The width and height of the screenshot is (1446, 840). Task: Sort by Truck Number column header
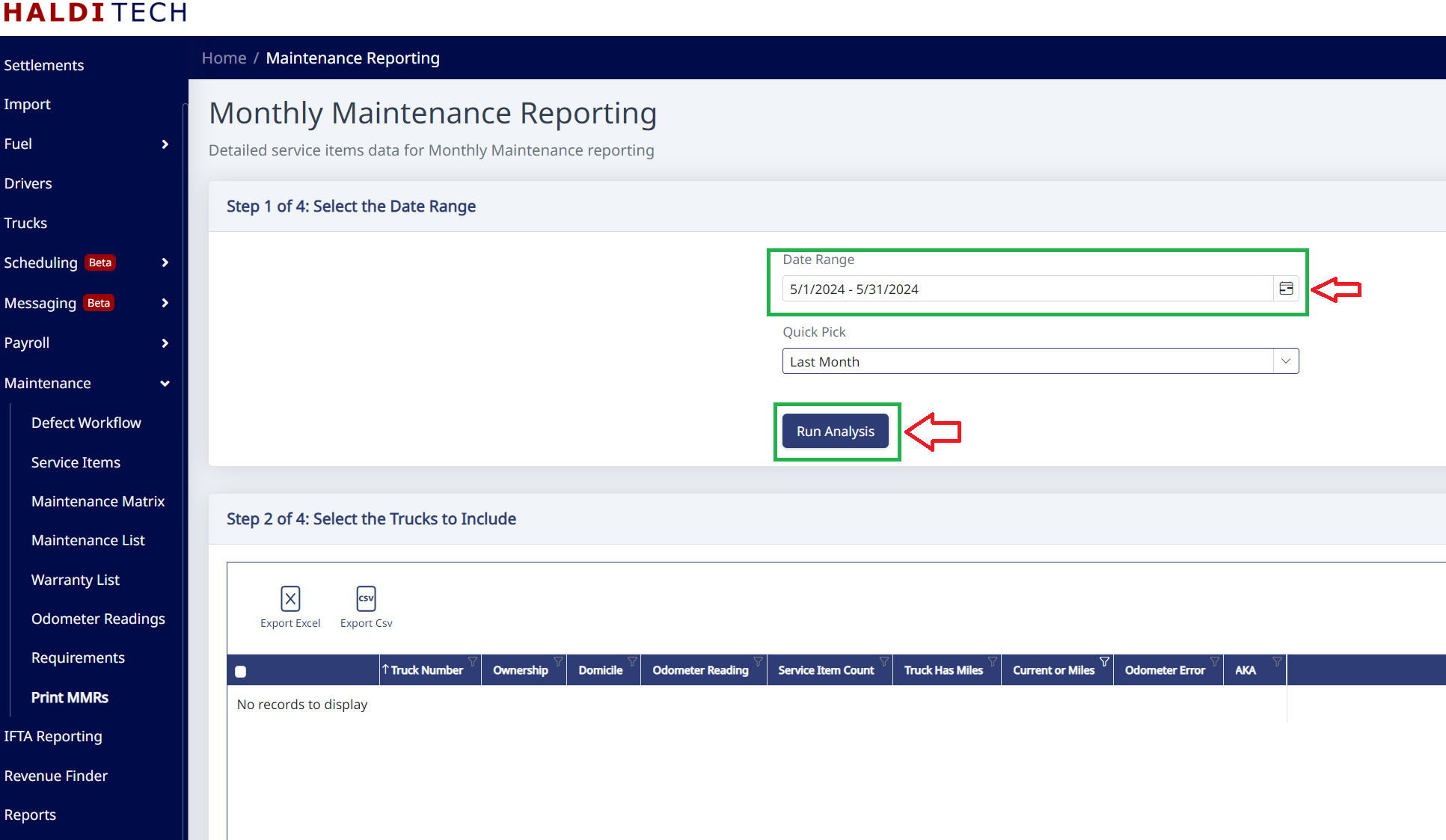(x=427, y=670)
